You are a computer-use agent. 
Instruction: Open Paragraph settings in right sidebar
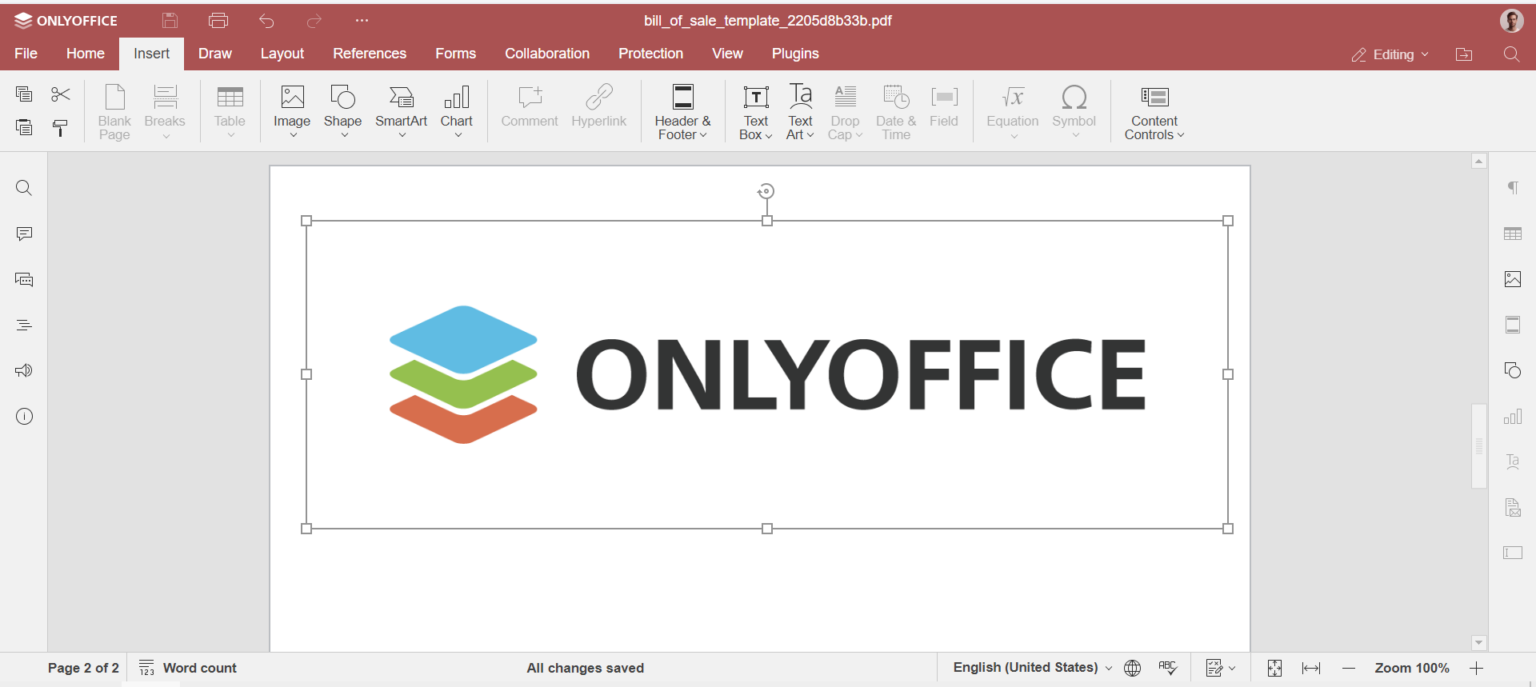point(1512,187)
